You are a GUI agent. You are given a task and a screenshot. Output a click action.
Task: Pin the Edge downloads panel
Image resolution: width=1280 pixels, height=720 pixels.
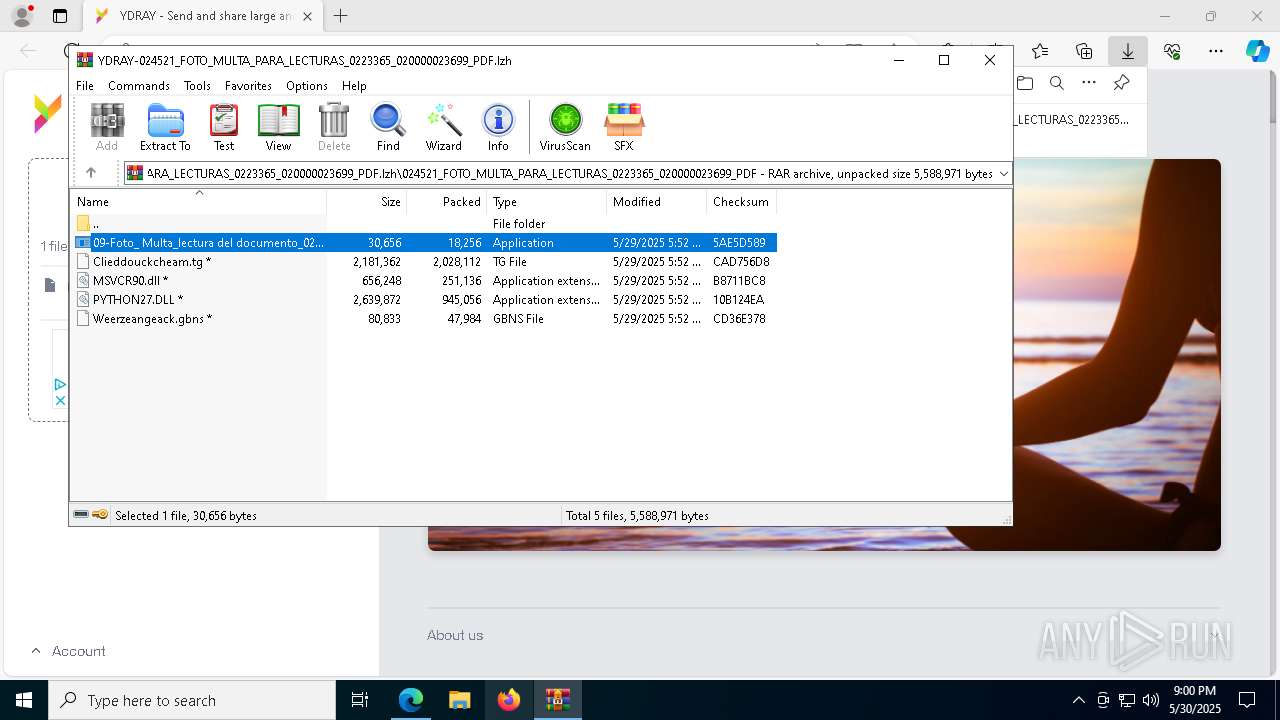point(1121,83)
